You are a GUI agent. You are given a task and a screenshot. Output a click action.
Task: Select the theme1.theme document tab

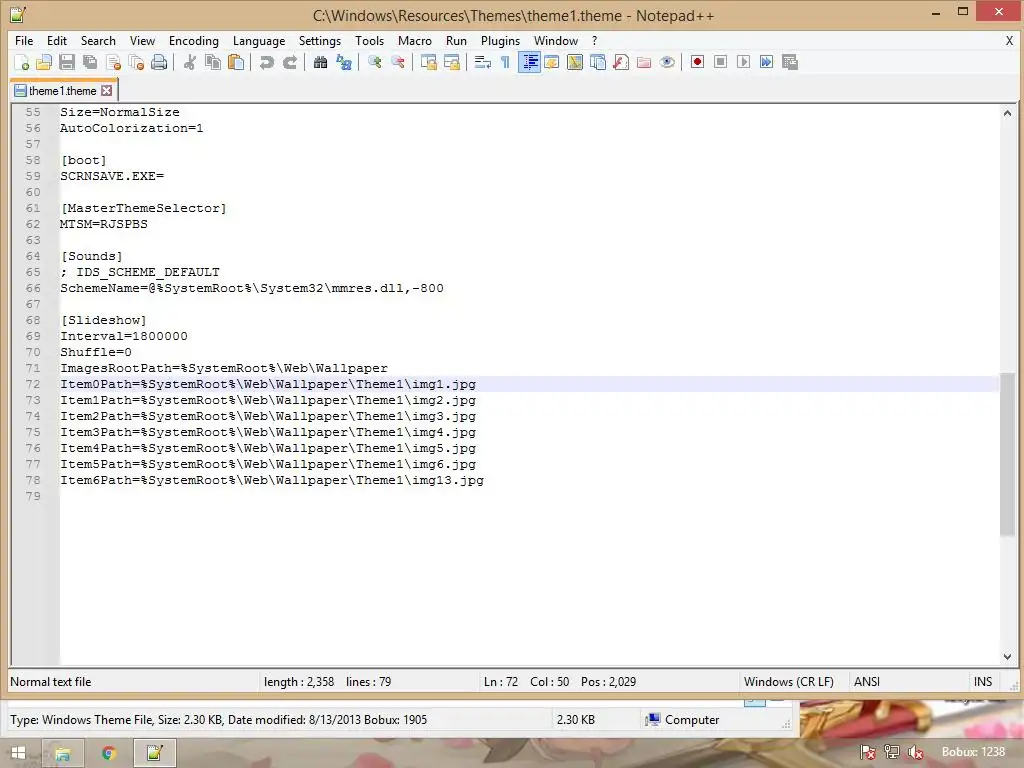click(x=63, y=91)
